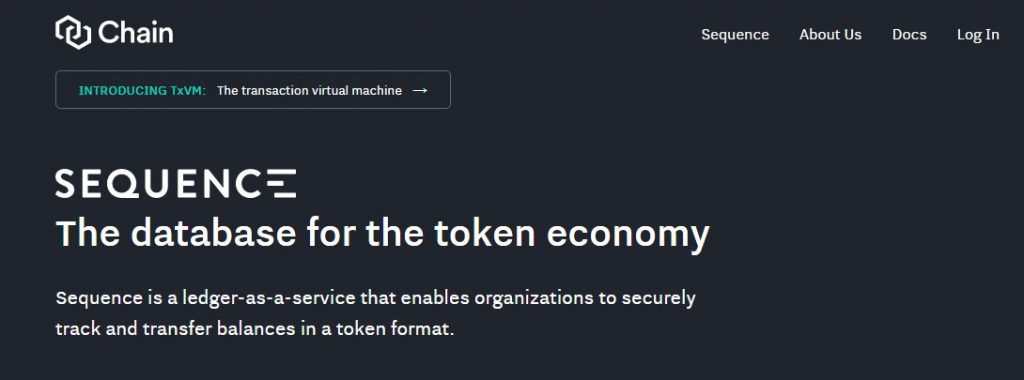Click the green INTRODUCING TxVM label

(142, 91)
